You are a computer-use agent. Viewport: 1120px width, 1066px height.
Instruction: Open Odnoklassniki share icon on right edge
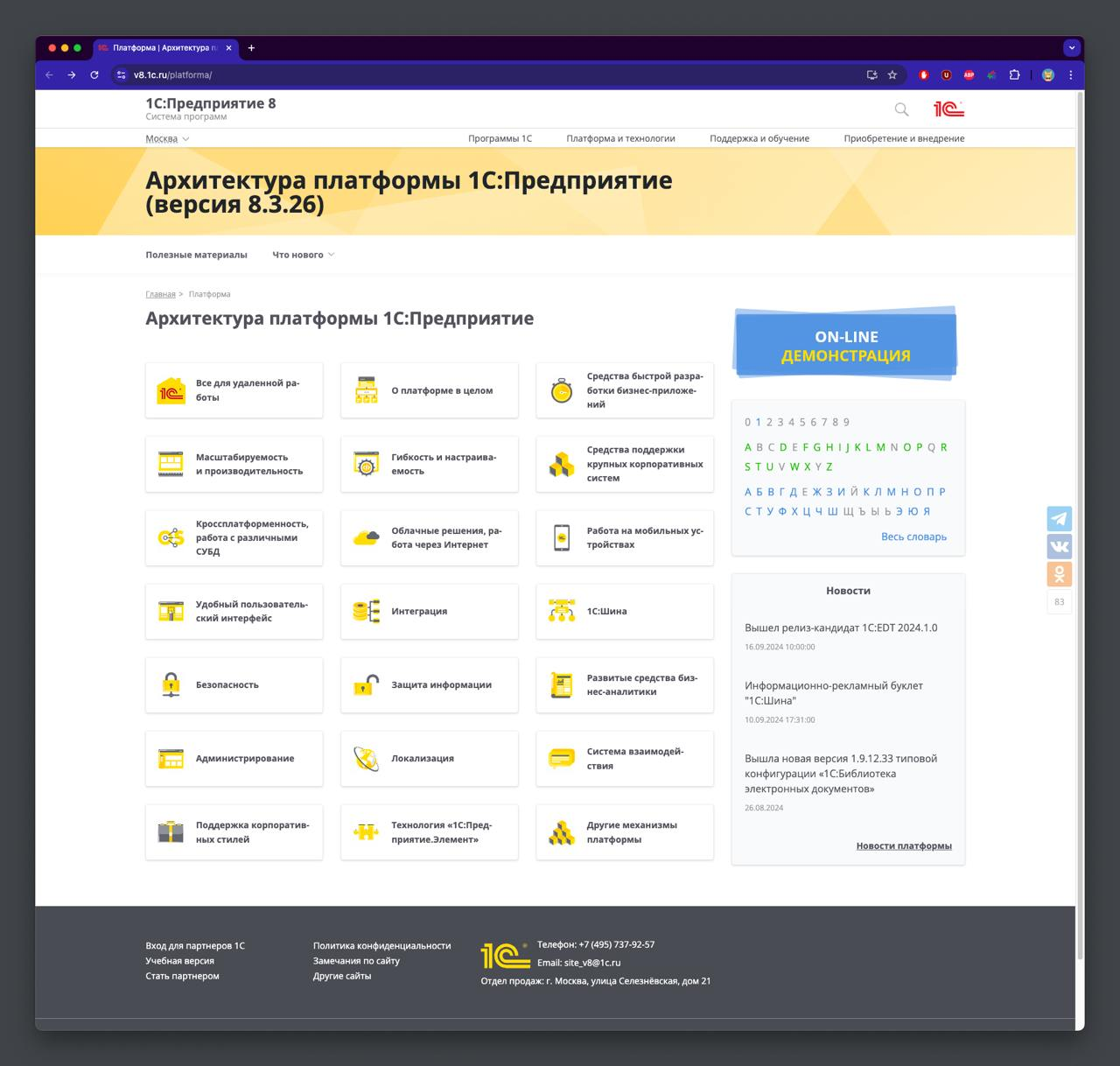point(1060,574)
